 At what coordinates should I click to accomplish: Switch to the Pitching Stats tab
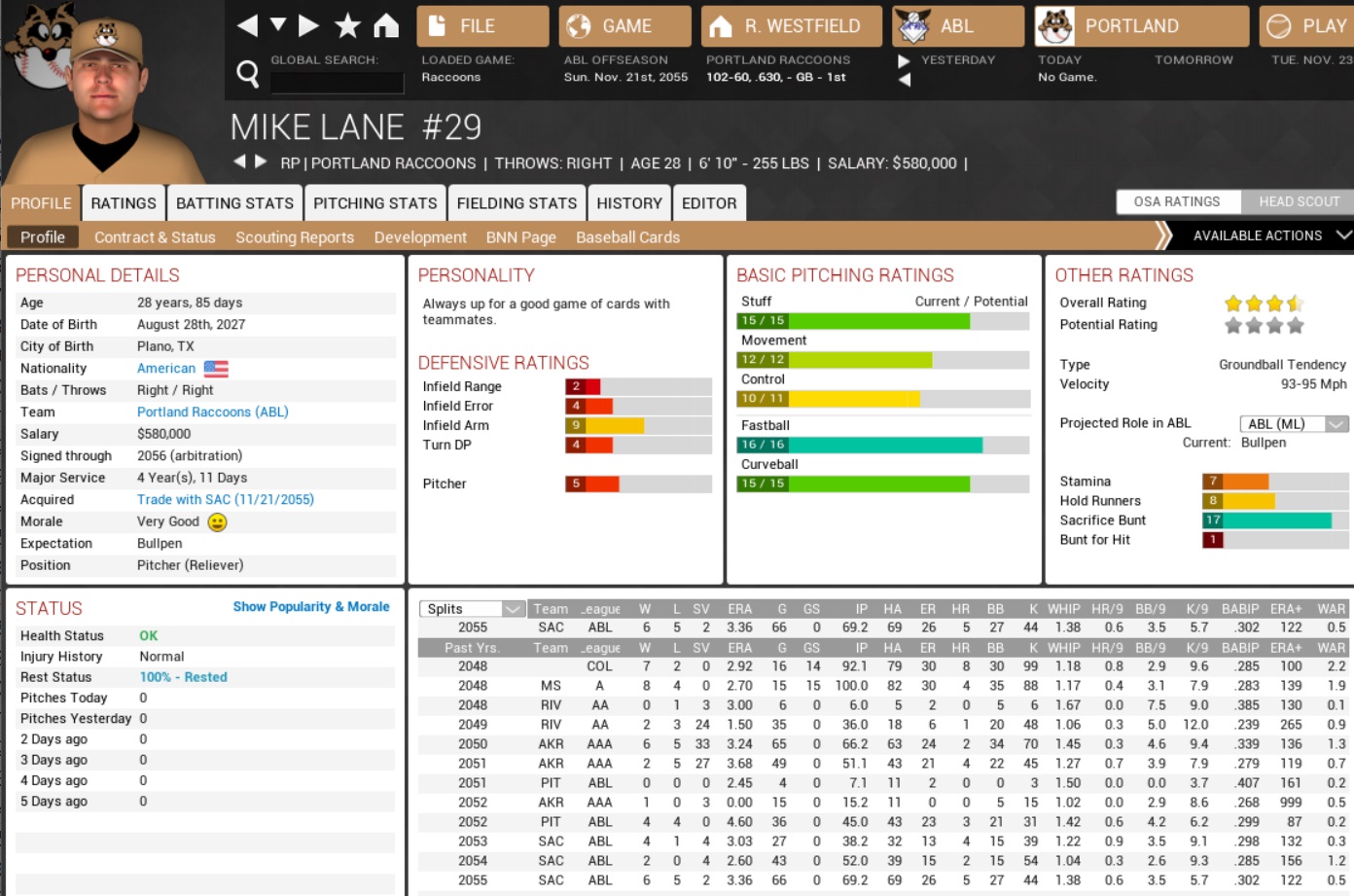point(374,203)
